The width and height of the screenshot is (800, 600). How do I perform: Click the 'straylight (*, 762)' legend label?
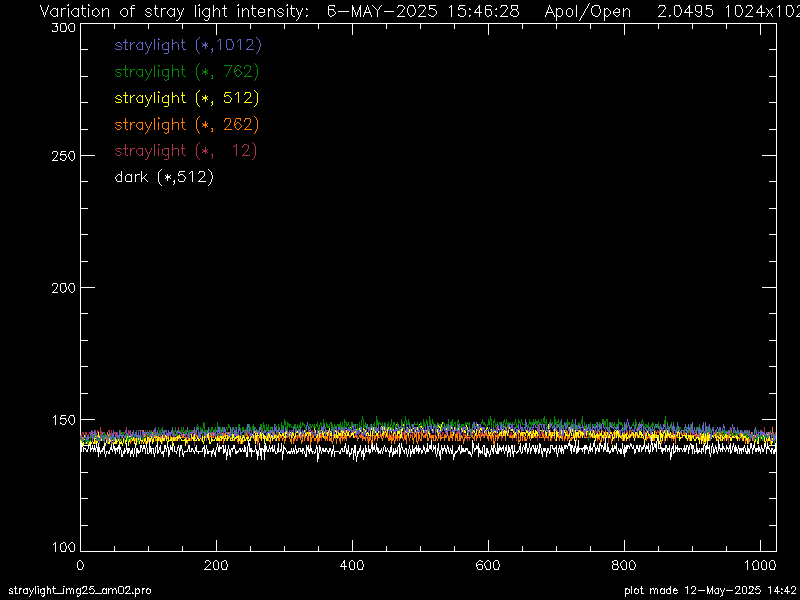tap(187, 72)
